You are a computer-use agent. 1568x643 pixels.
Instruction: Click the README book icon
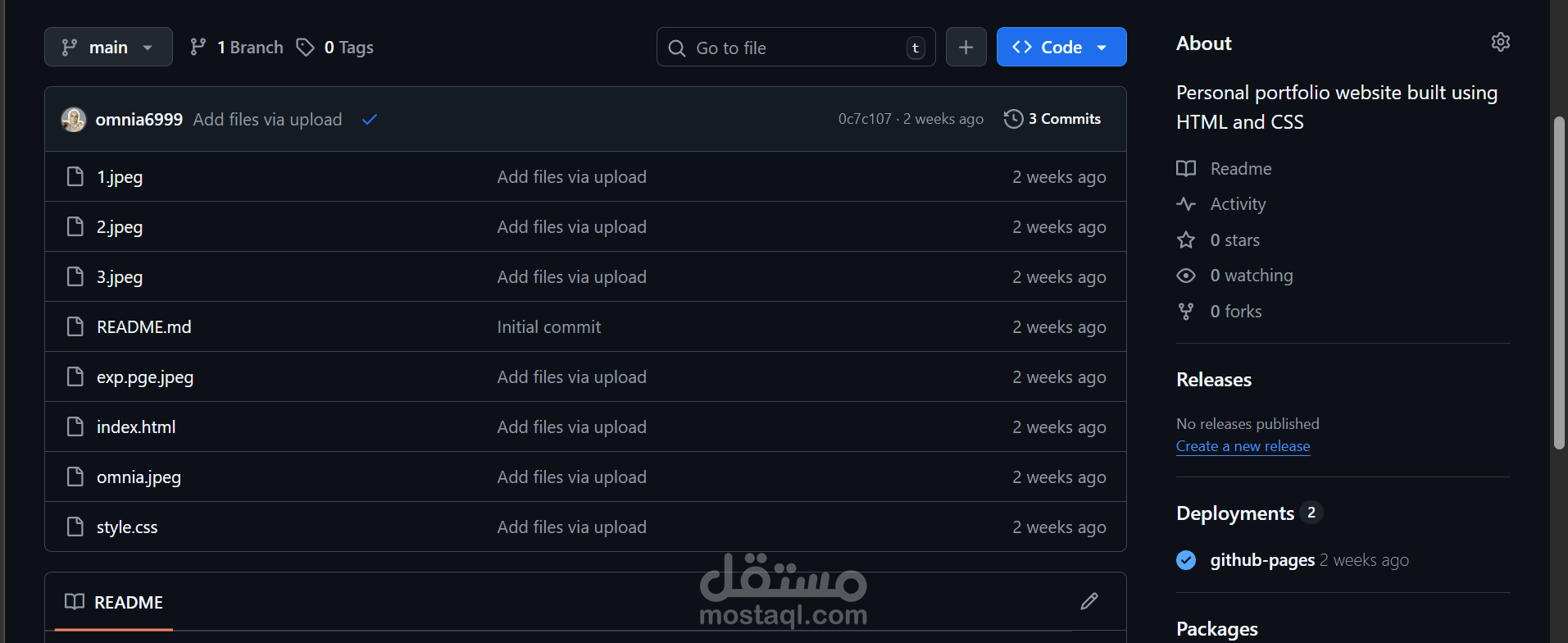[75, 602]
